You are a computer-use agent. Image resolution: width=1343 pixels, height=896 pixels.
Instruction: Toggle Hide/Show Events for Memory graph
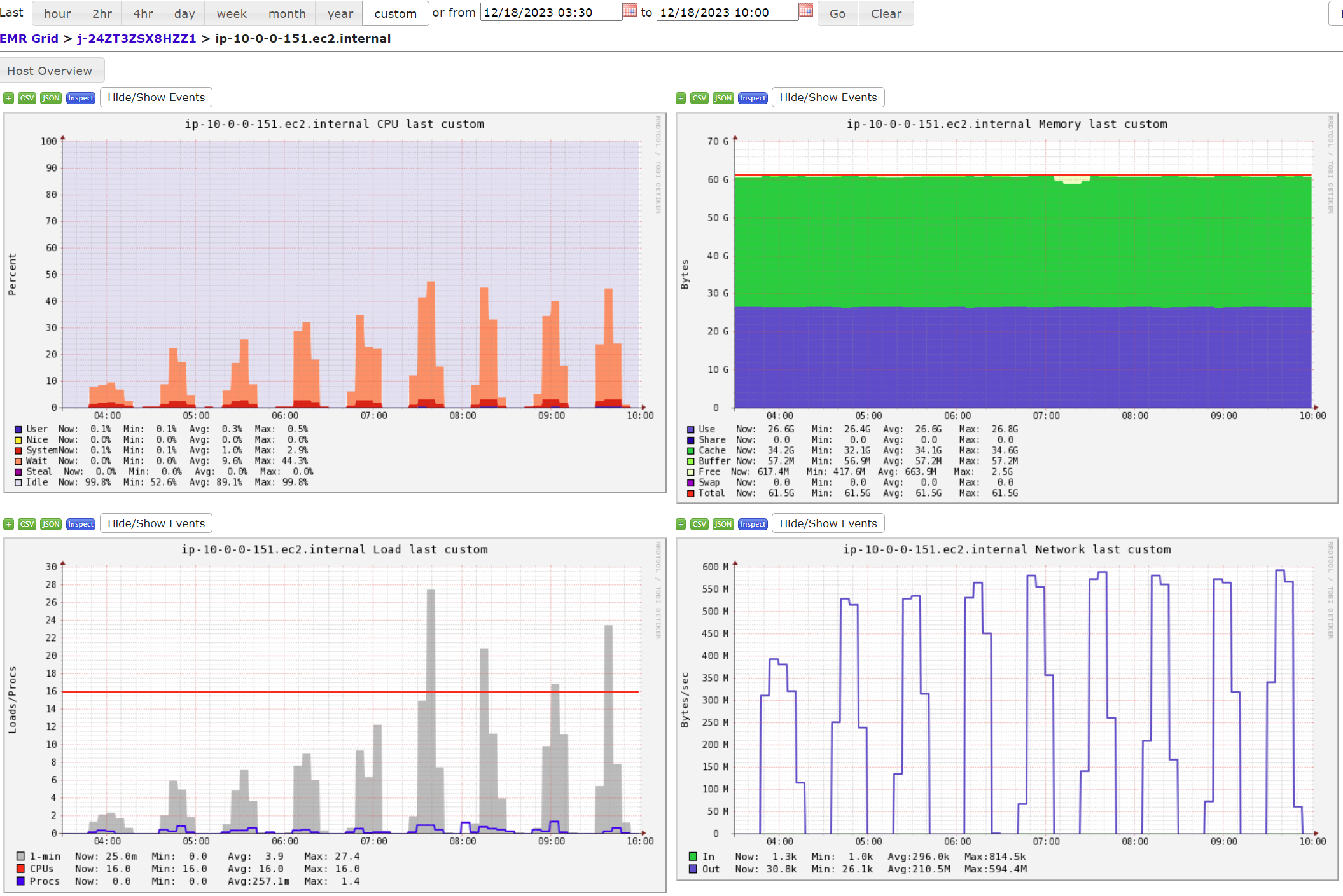(x=826, y=97)
